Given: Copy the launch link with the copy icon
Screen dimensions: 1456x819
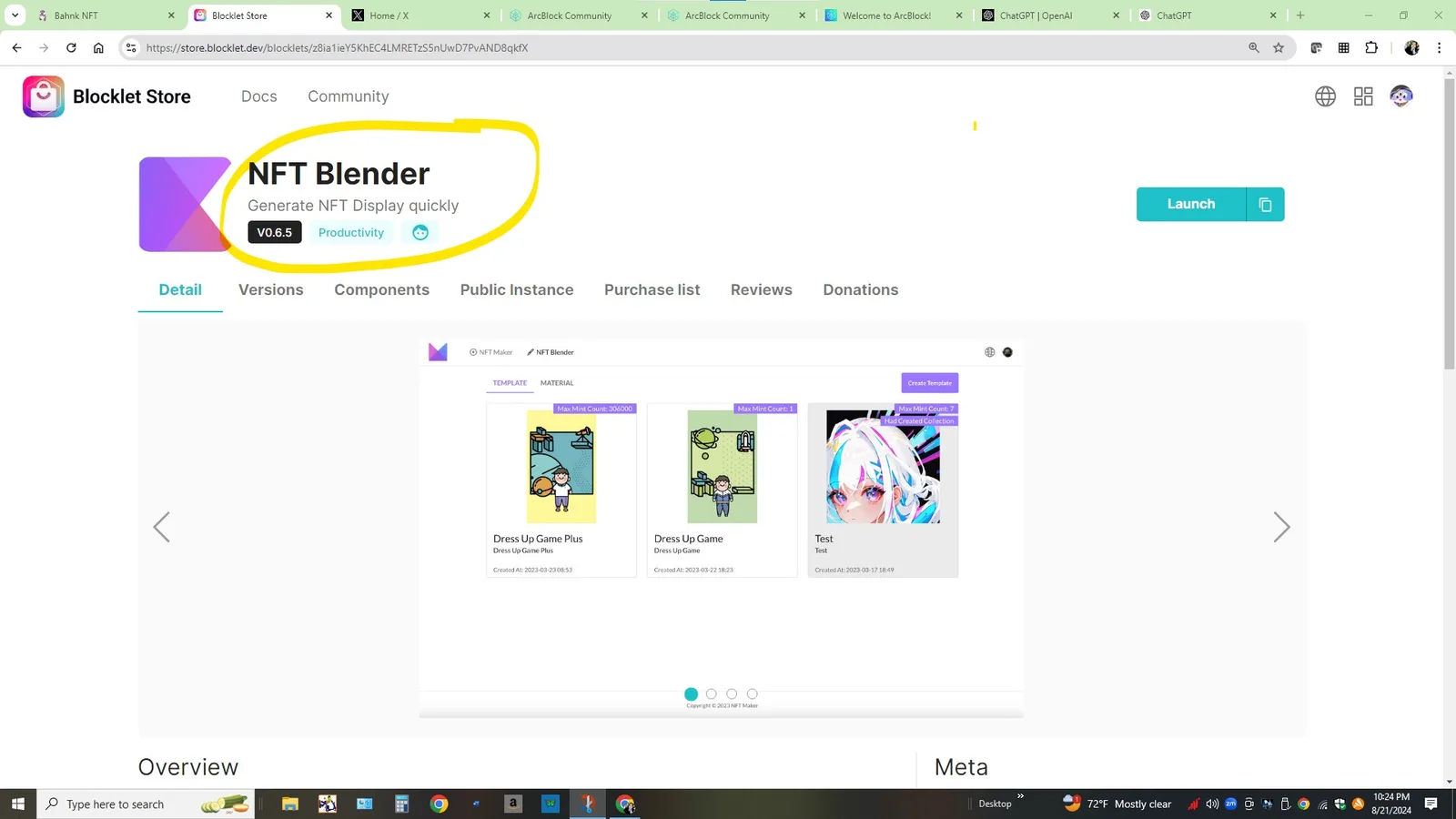Looking at the screenshot, I should coord(1265,205).
